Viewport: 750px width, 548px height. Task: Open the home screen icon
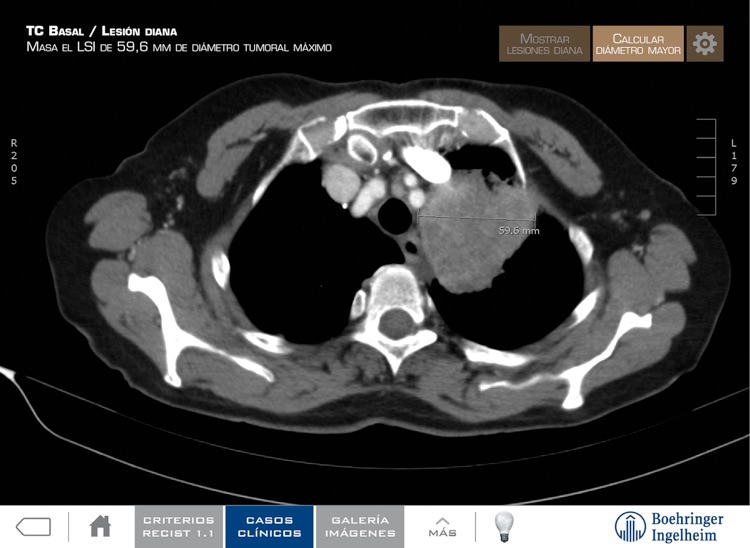click(100, 526)
